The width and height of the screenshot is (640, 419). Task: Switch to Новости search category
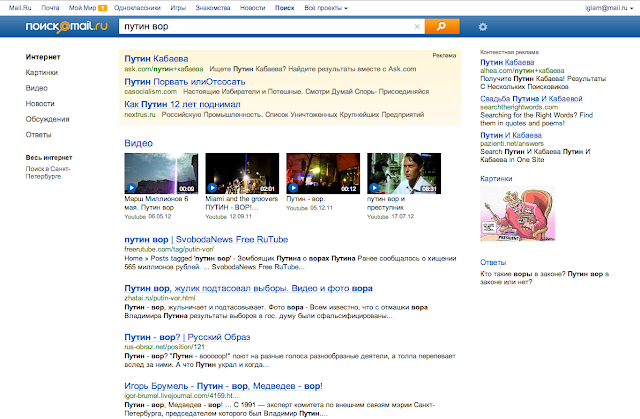40,104
